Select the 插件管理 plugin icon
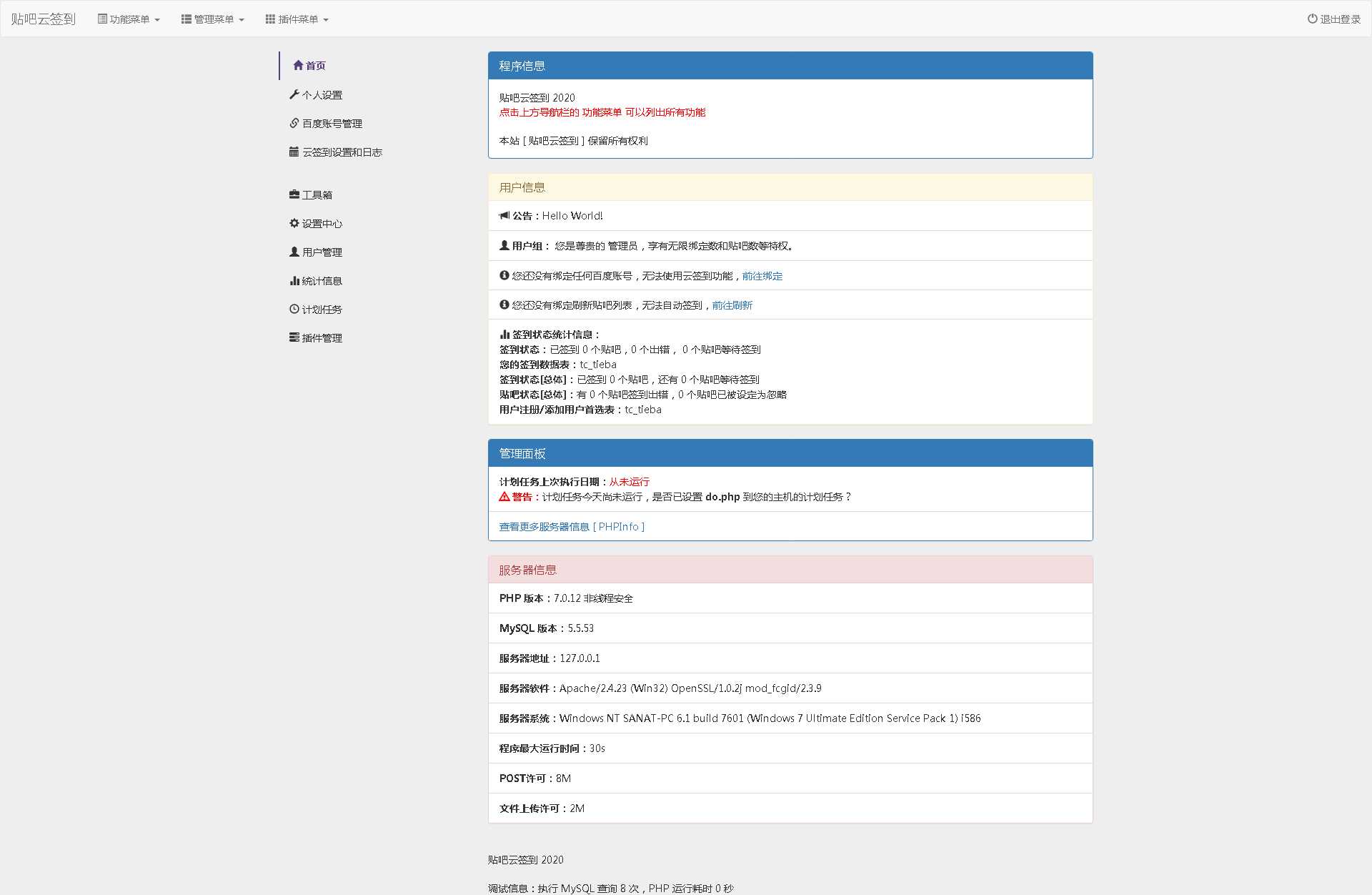The image size is (1372, 895). 294,337
